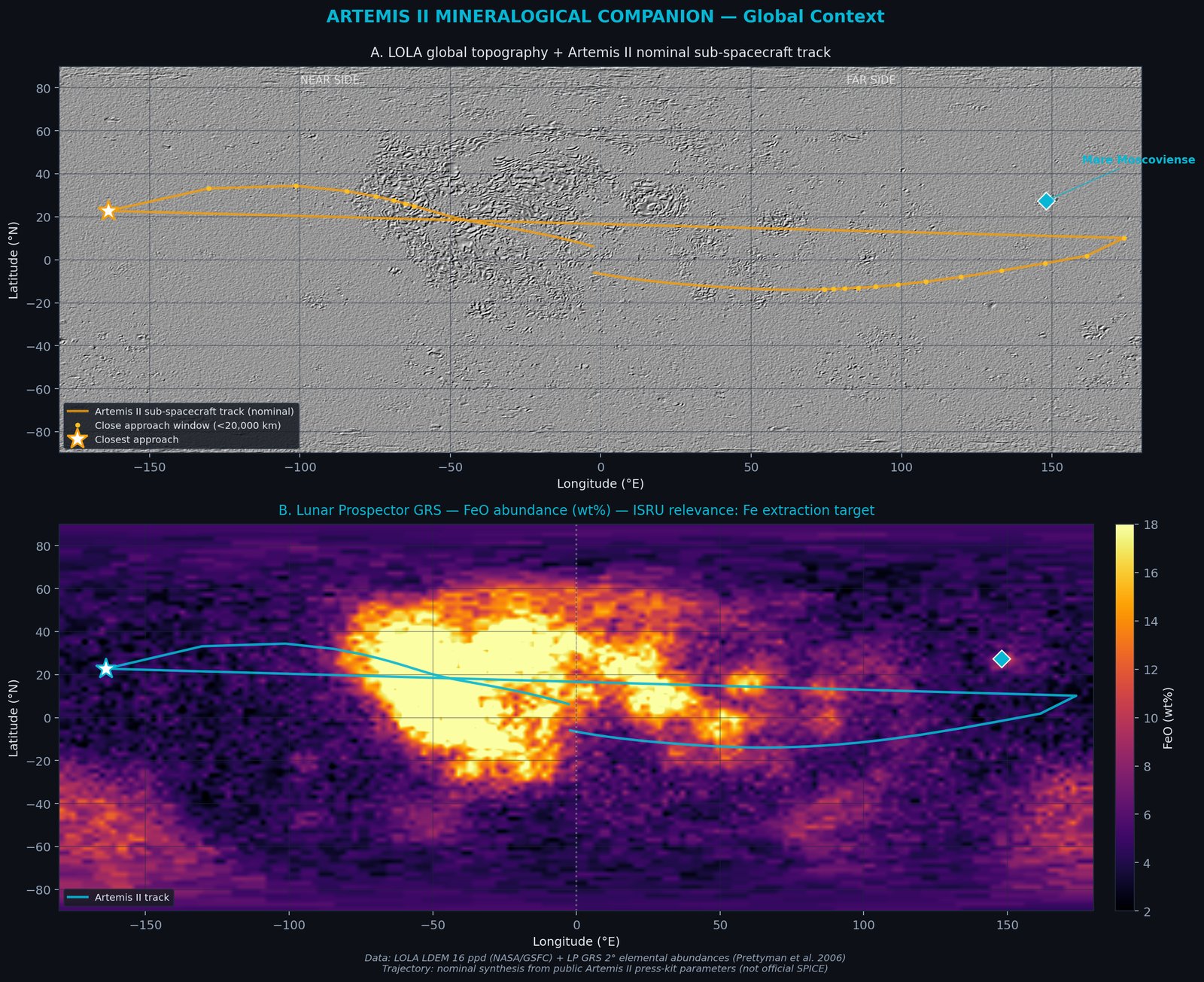Click the panel B title about Lunar Prospector GRS

tap(576, 510)
